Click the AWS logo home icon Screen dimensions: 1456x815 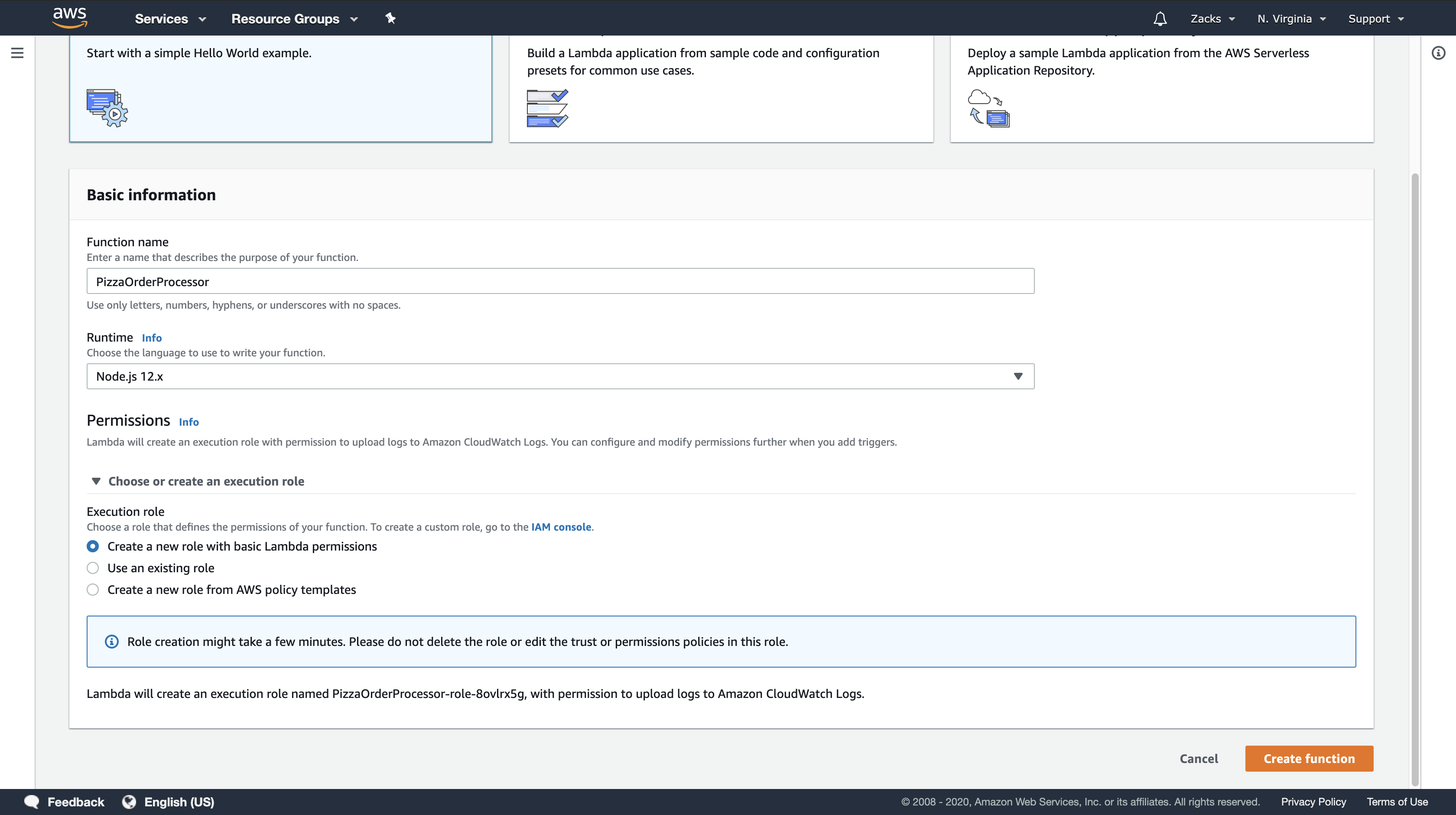pos(69,17)
